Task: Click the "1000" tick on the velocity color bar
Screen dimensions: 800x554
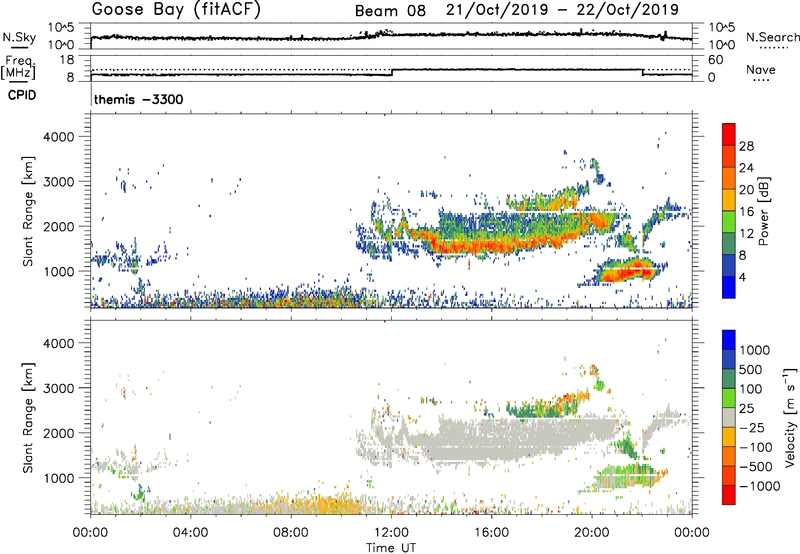Action: (x=755, y=350)
